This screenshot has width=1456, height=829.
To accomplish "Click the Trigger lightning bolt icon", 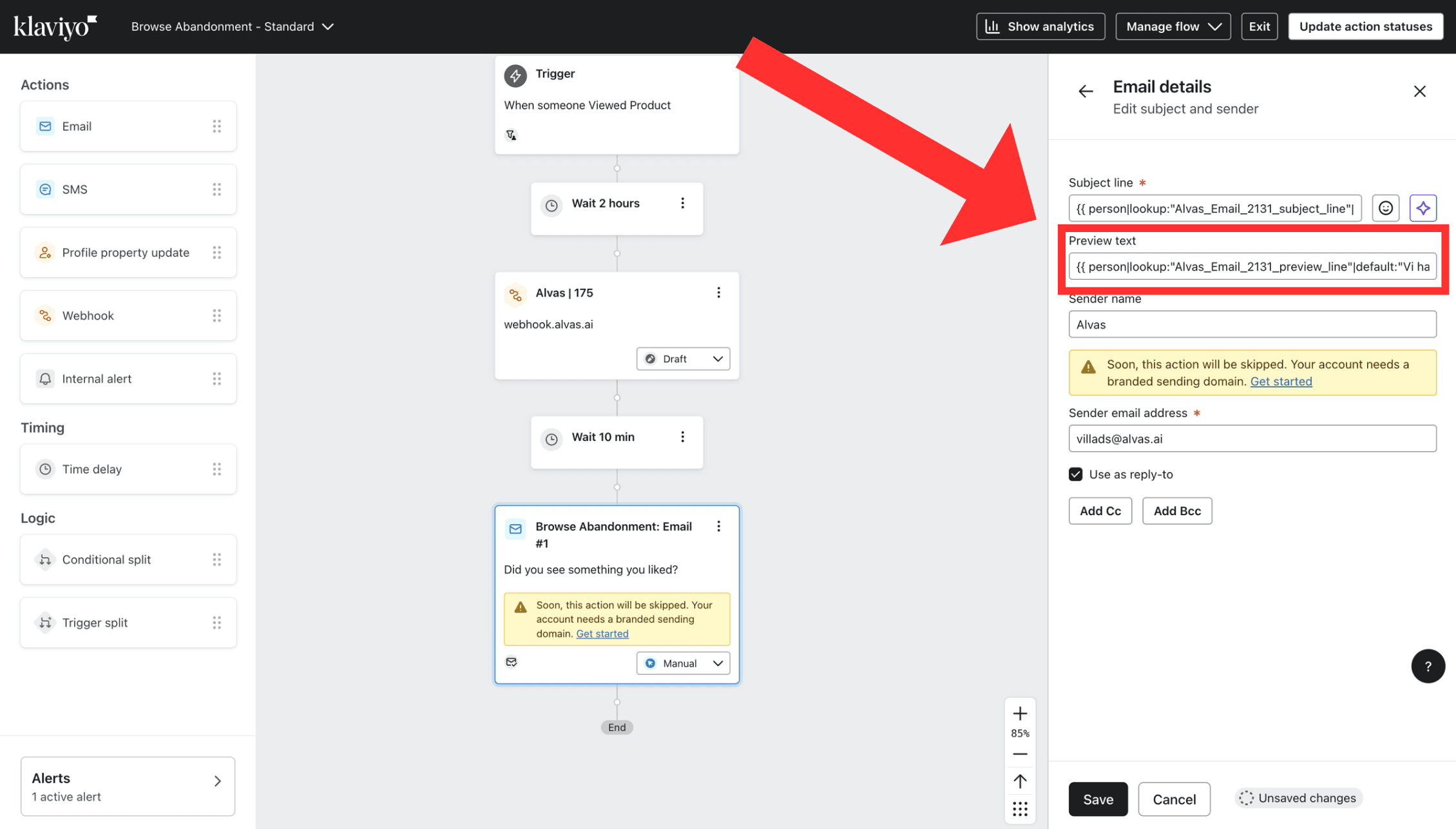I will pyautogui.click(x=515, y=75).
